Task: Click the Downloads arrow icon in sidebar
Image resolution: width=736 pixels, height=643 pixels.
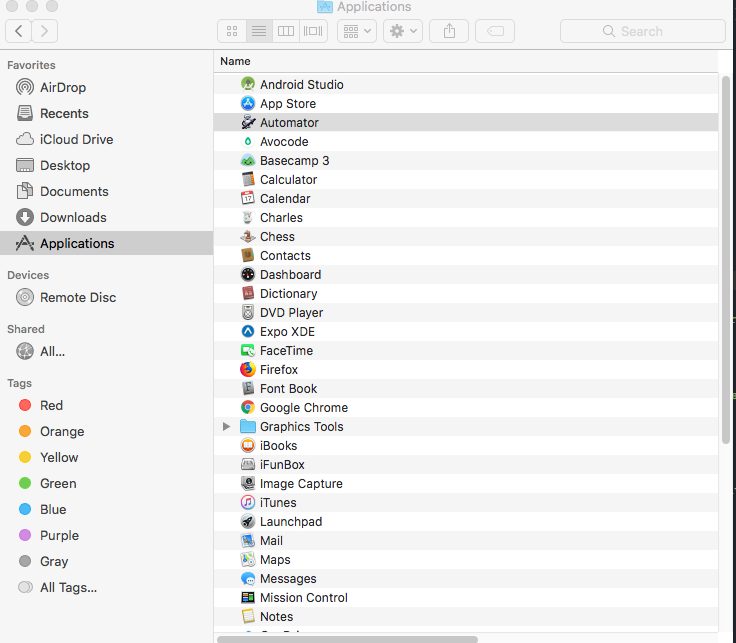Action: [x=25, y=217]
